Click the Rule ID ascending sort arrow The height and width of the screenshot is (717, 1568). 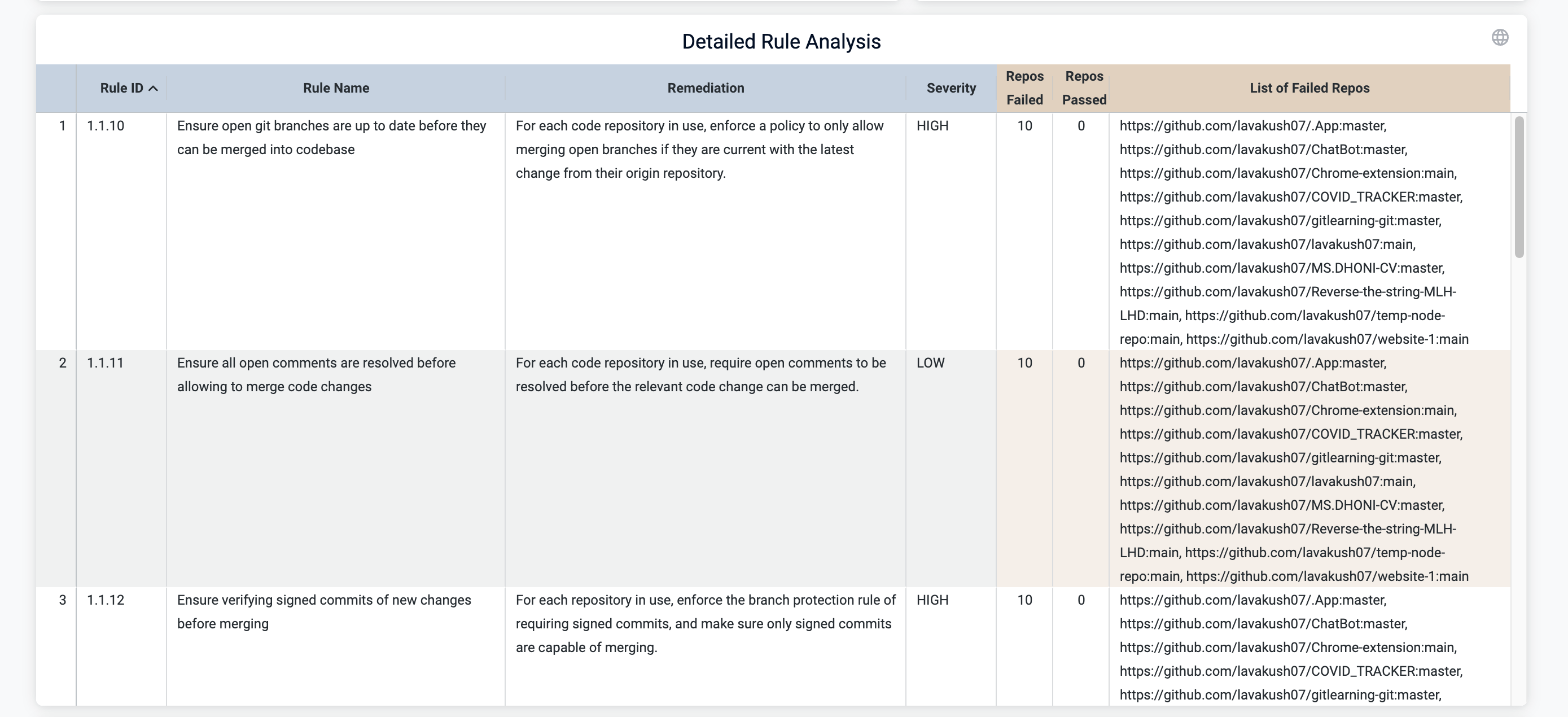(x=154, y=88)
